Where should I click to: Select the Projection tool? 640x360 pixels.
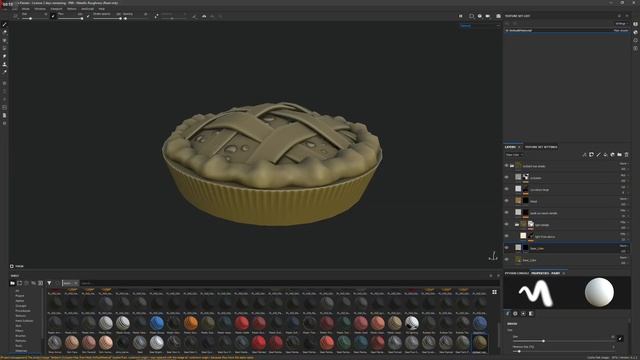[4, 40]
